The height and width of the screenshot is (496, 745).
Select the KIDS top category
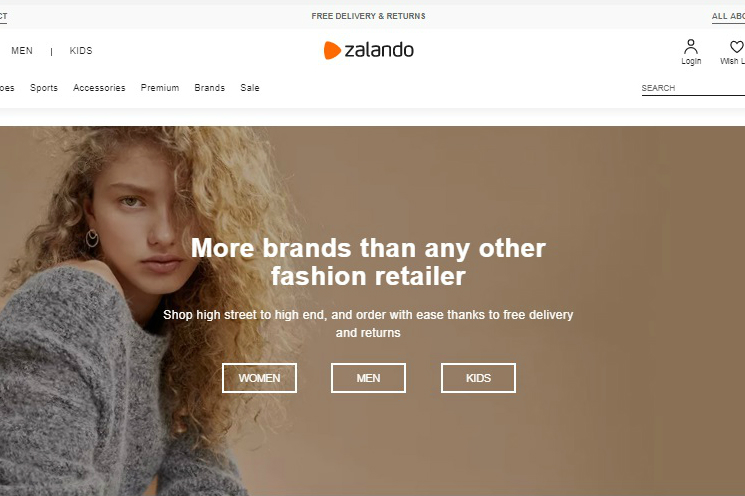pyautogui.click(x=81, y=50)
